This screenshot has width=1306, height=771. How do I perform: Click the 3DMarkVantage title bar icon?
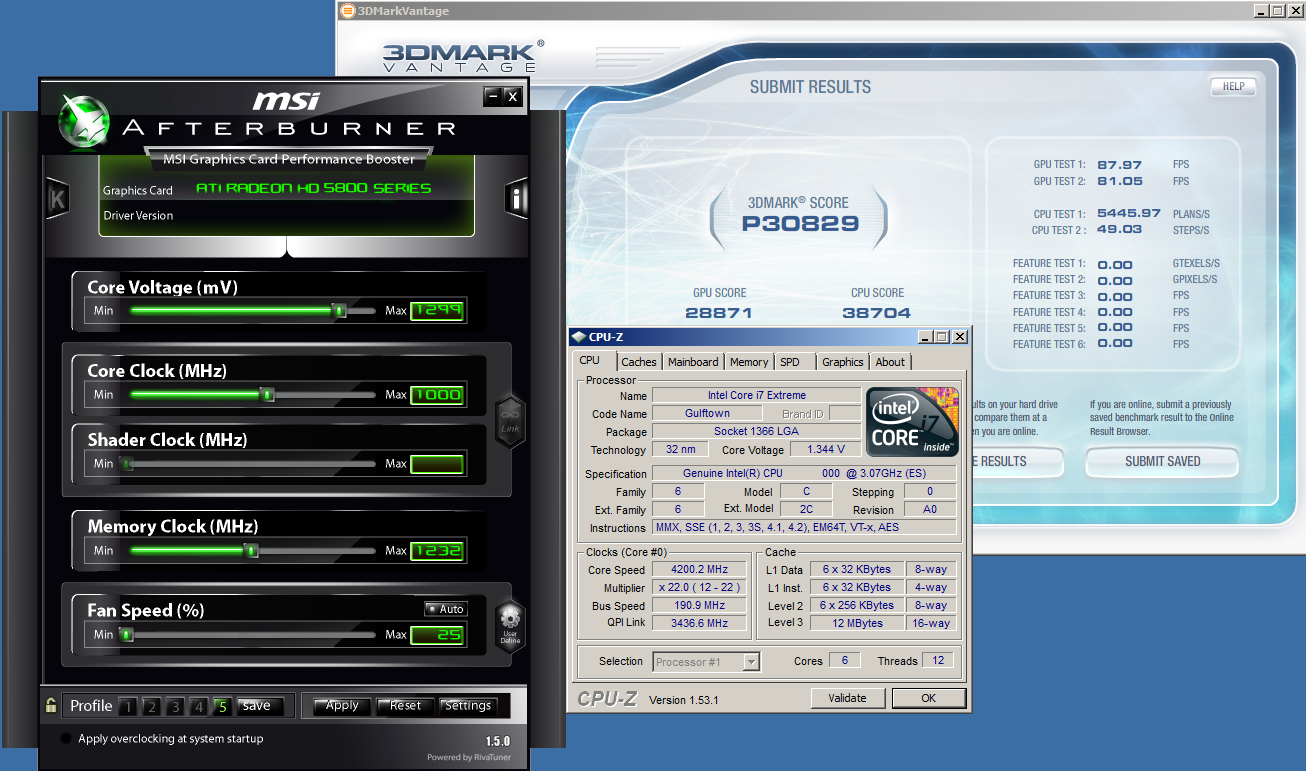348,11
